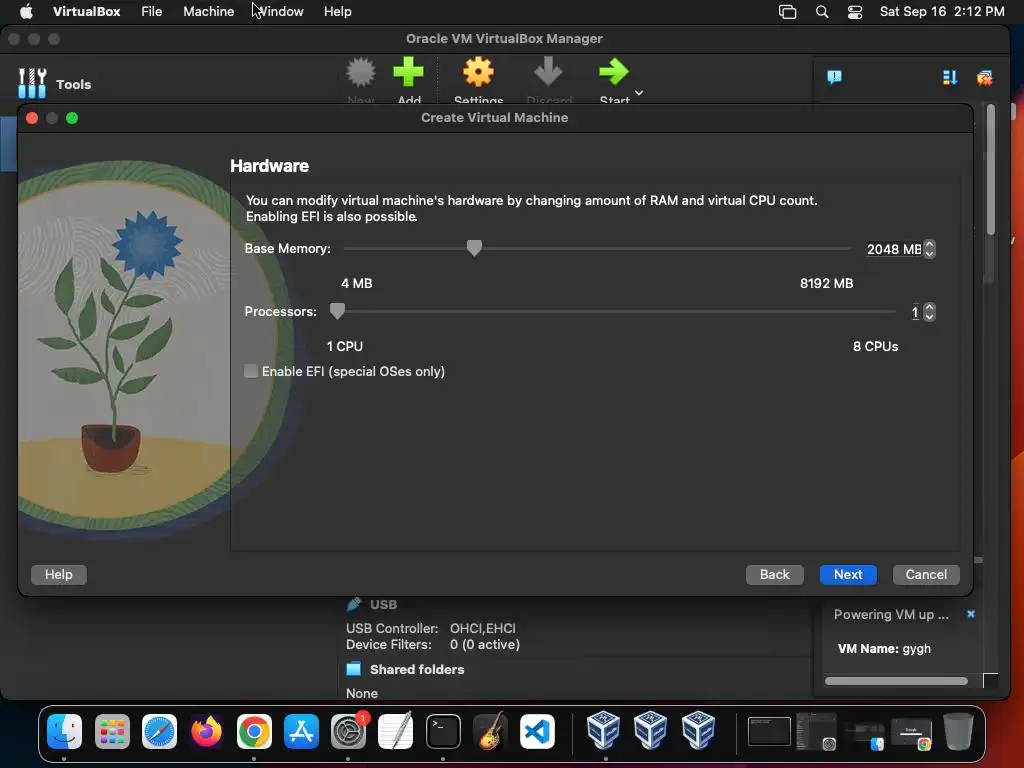Open the App Store from the Dock
The image size is (1024, 768).
(301, 731)
